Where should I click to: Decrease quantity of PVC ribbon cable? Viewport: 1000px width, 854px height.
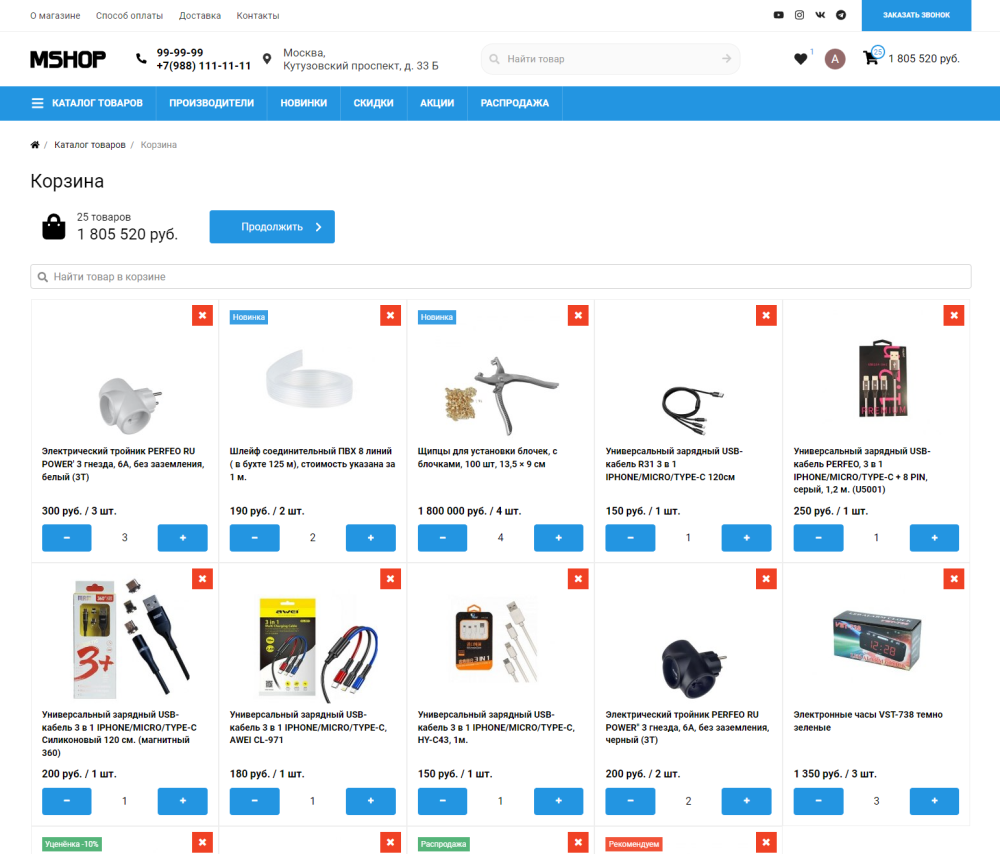[254, 538]
